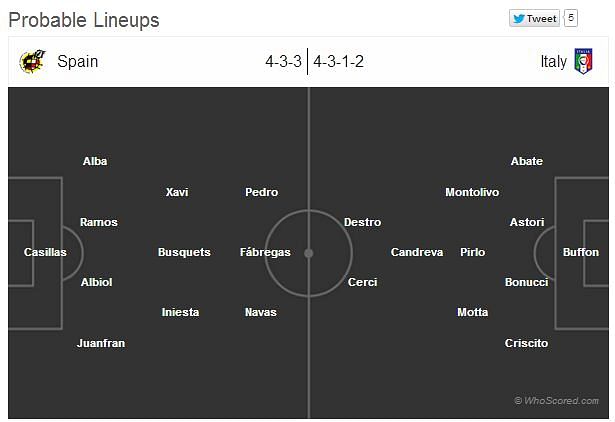Click player Pirlo in Italy midfield
615x422 pixels.
473,252
